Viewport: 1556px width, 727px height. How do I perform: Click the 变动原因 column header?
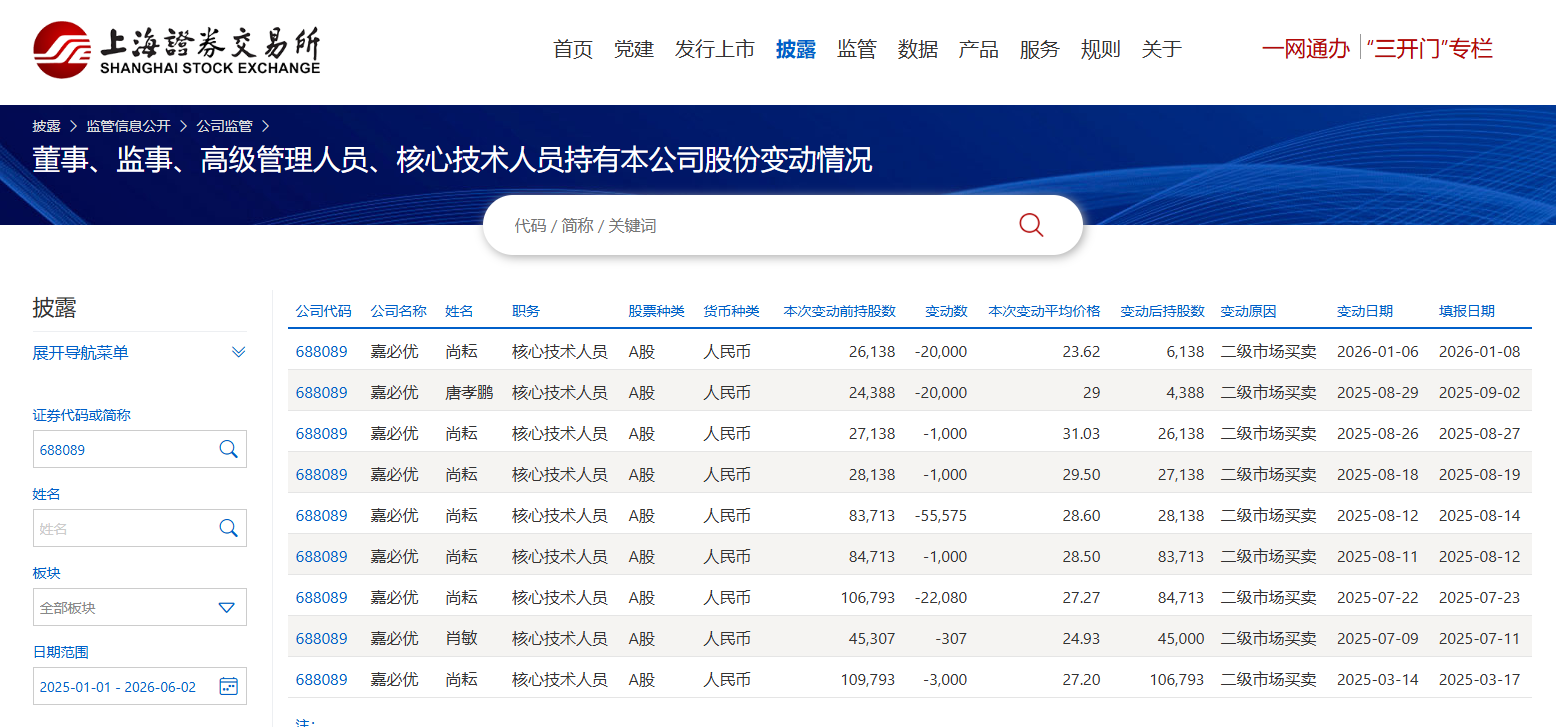[x=1248, y=311]
